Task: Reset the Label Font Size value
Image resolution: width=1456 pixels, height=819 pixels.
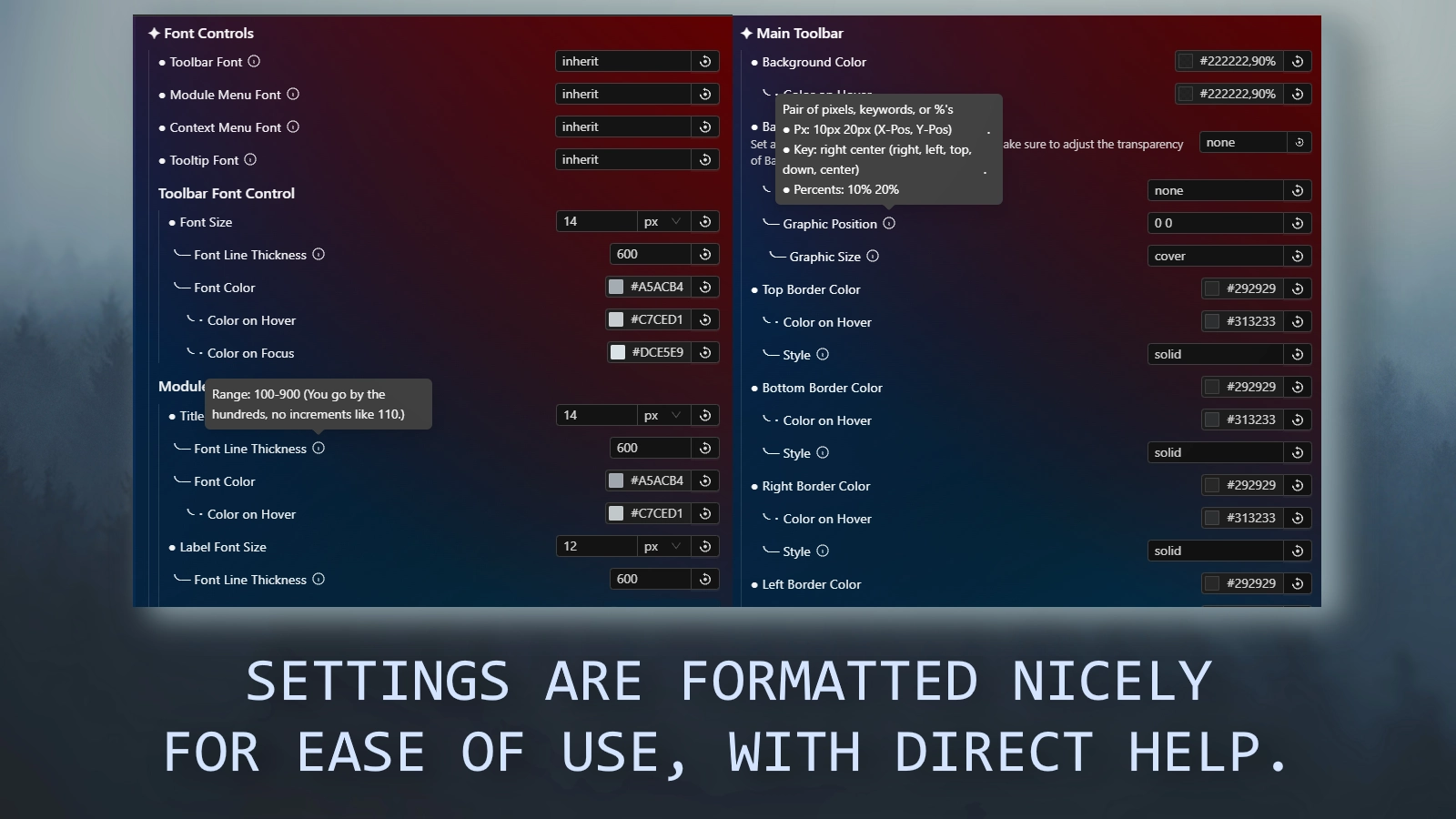Action: 705,547
